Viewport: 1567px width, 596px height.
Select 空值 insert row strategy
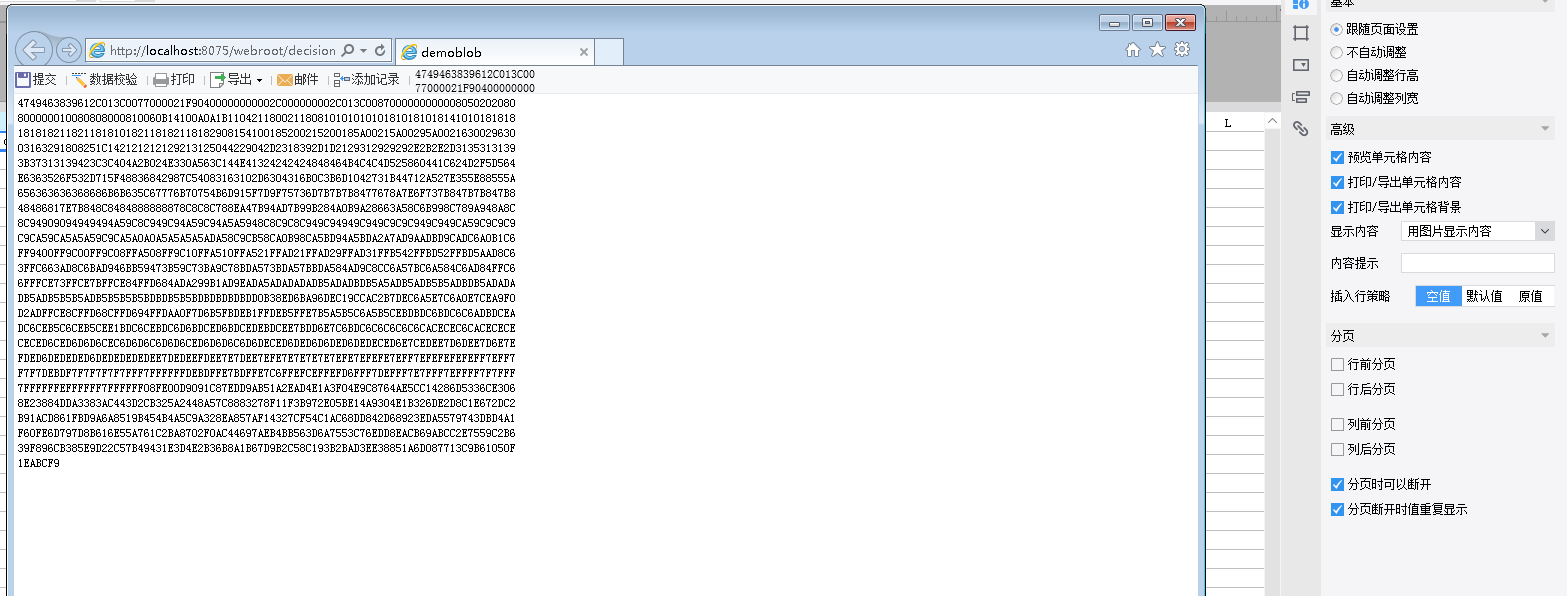coord(1439,296)
